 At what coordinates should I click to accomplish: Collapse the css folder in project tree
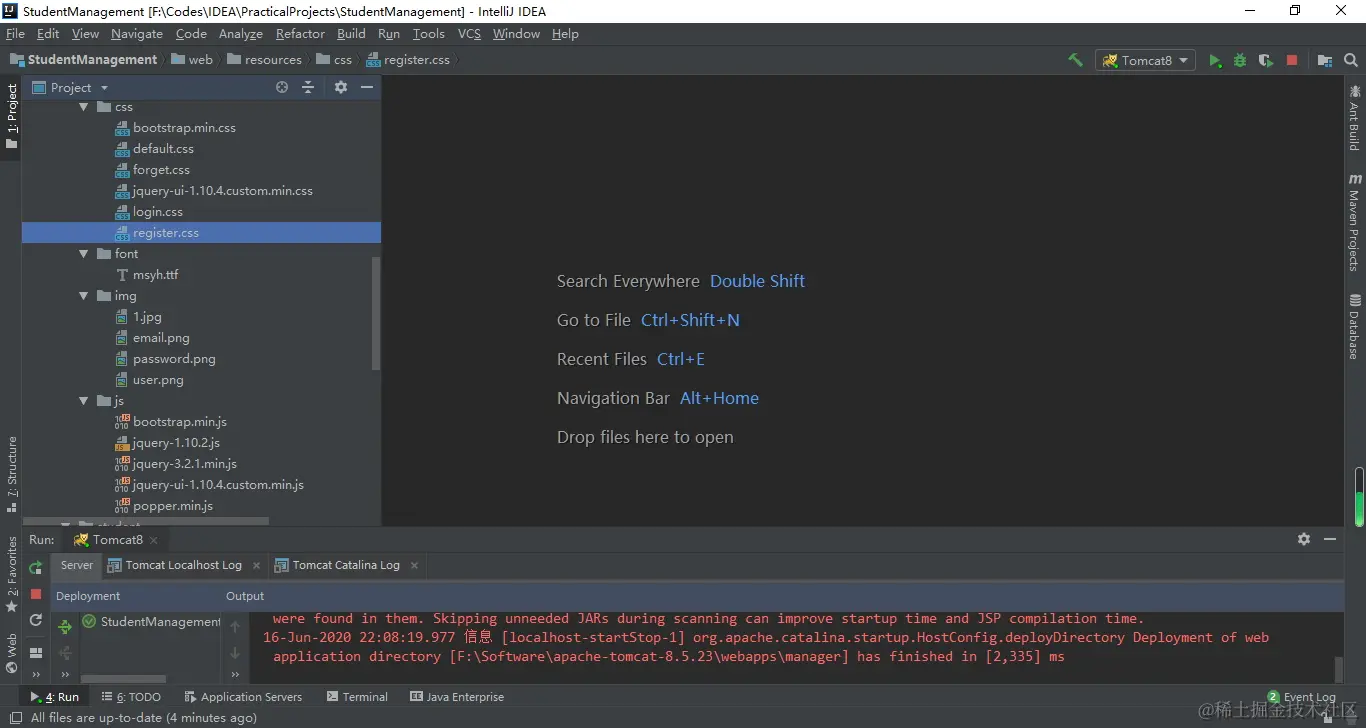(x=84, y=107)
